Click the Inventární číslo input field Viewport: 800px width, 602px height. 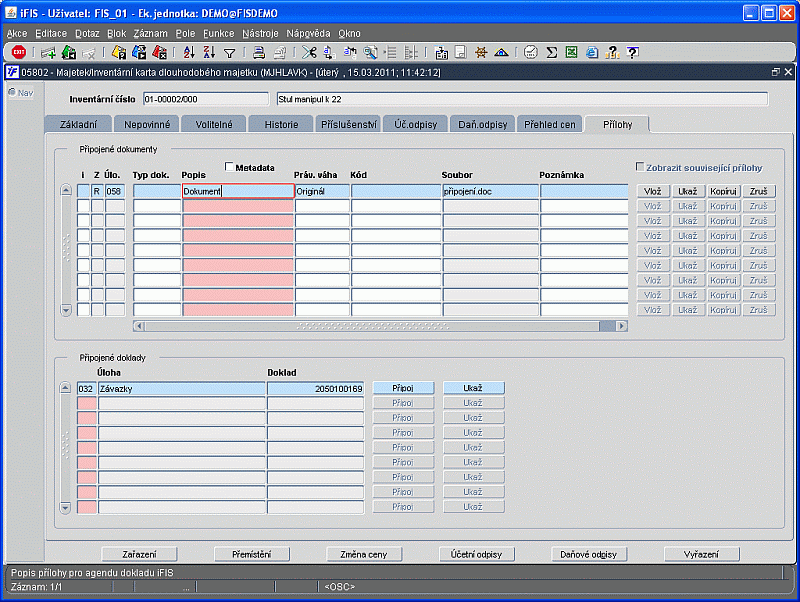point(206,99)
